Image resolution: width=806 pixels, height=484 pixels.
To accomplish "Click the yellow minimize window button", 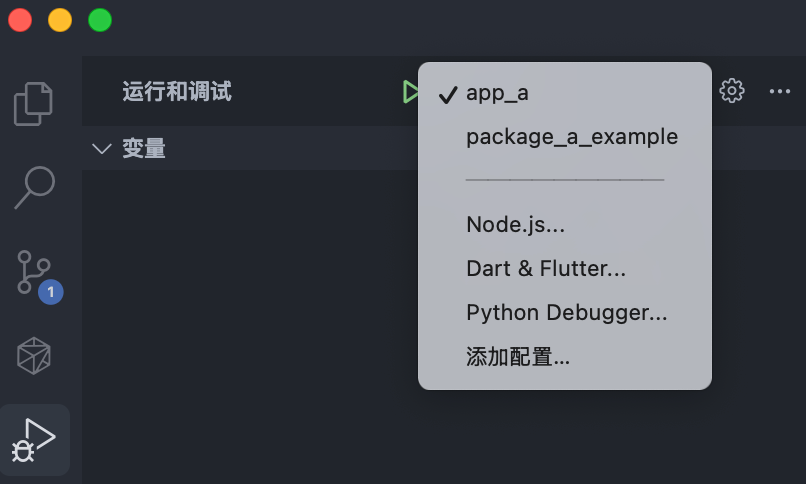I will point(60,20).
